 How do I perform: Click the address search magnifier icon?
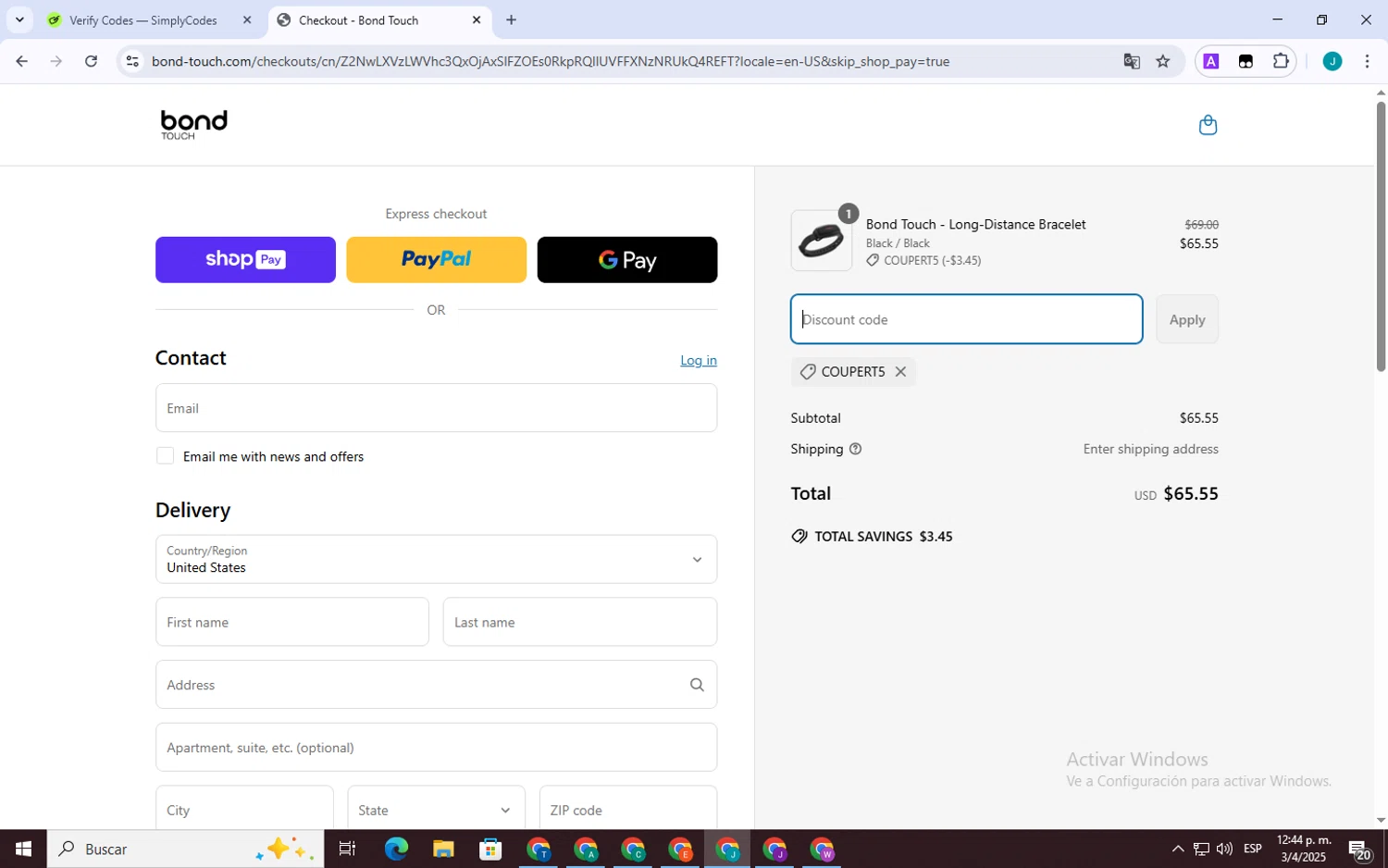[697, 685]
